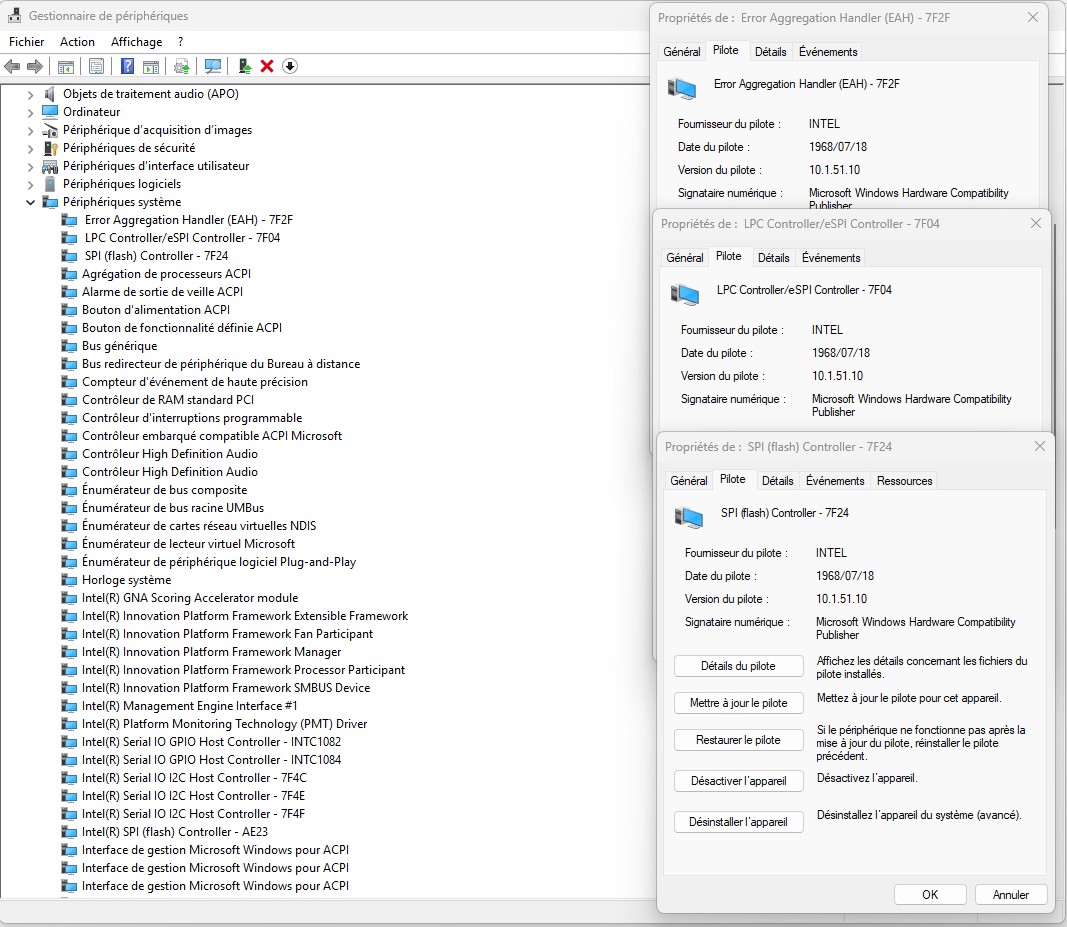Click Annuler in the SPI dialog
The height and width of the screenshot is (927, 1067).
tap(1010, 895)
